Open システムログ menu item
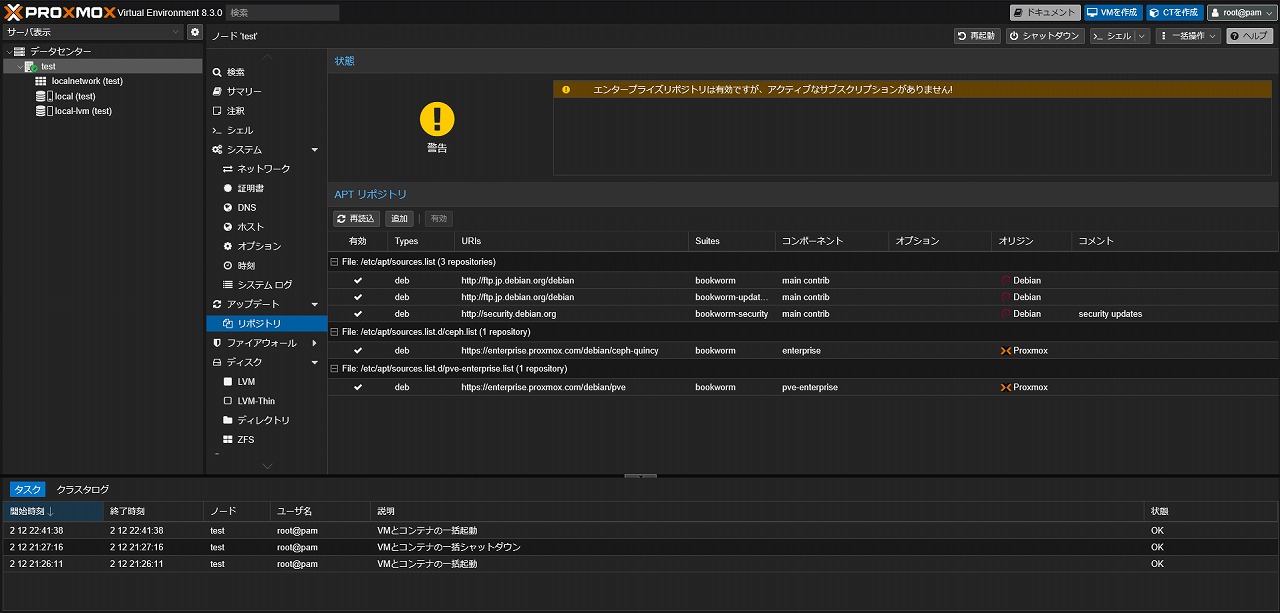The width and height of the screenshot is (1280, 613). point(265,285)
